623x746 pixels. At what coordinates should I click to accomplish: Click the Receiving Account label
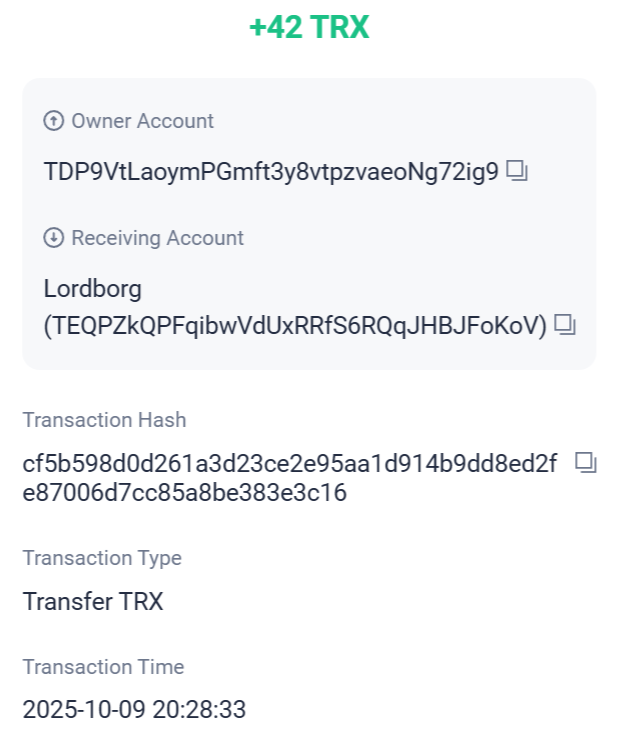pos(158,238)
